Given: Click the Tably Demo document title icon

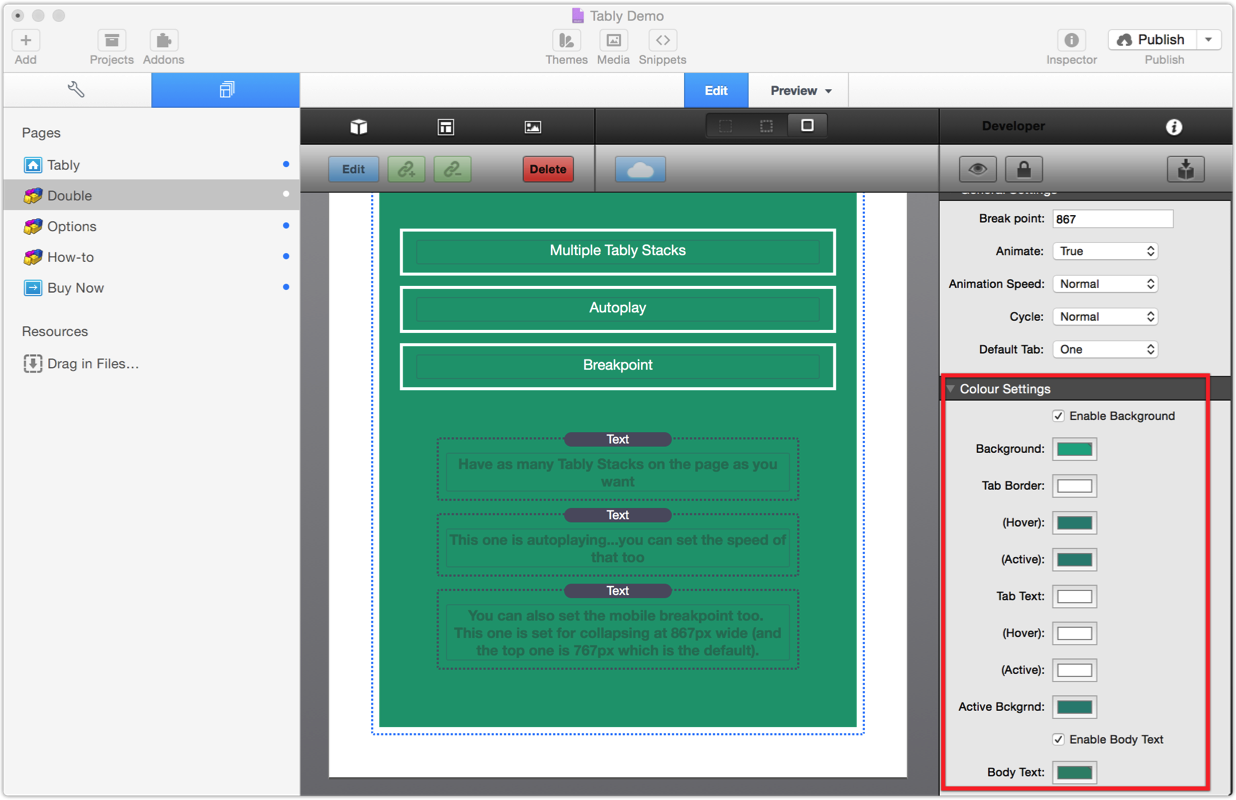Looking at the screenshot, I should tap(577, 16).
